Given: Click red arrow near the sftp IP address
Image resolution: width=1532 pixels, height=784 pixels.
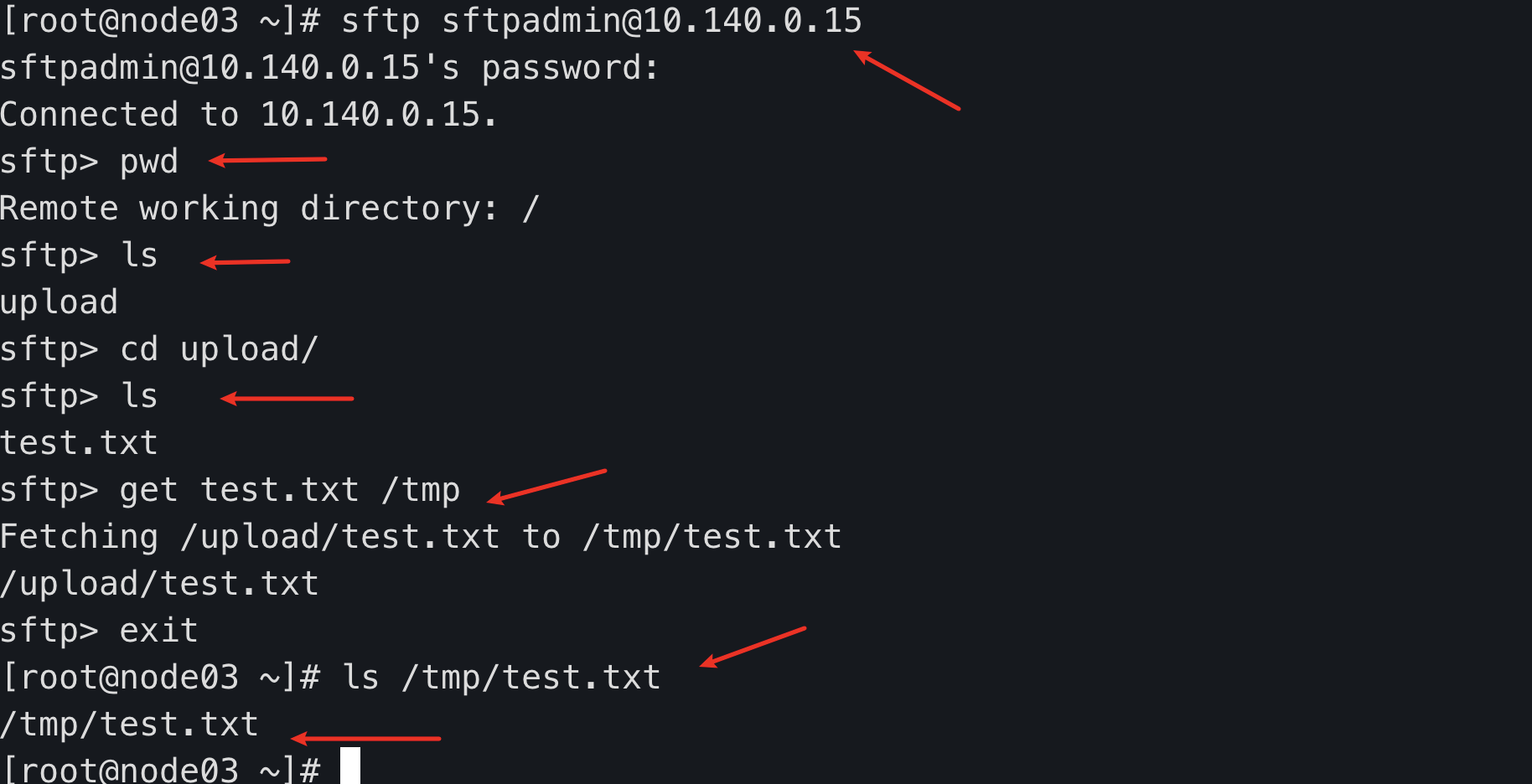Looking at the screenshot, I should tap(907, 80).
